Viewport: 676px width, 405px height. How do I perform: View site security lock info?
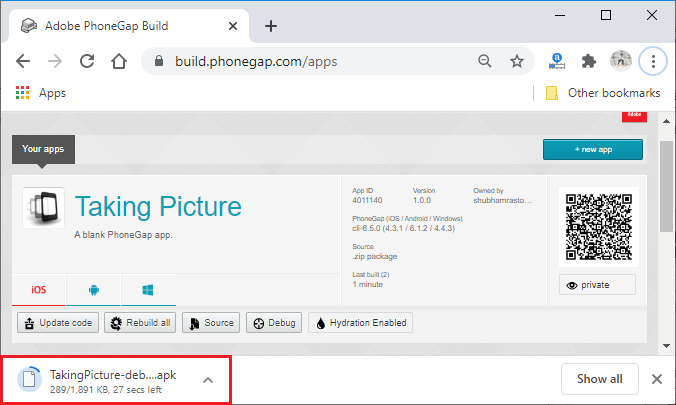pyautogui.click(x=159, y=61)
